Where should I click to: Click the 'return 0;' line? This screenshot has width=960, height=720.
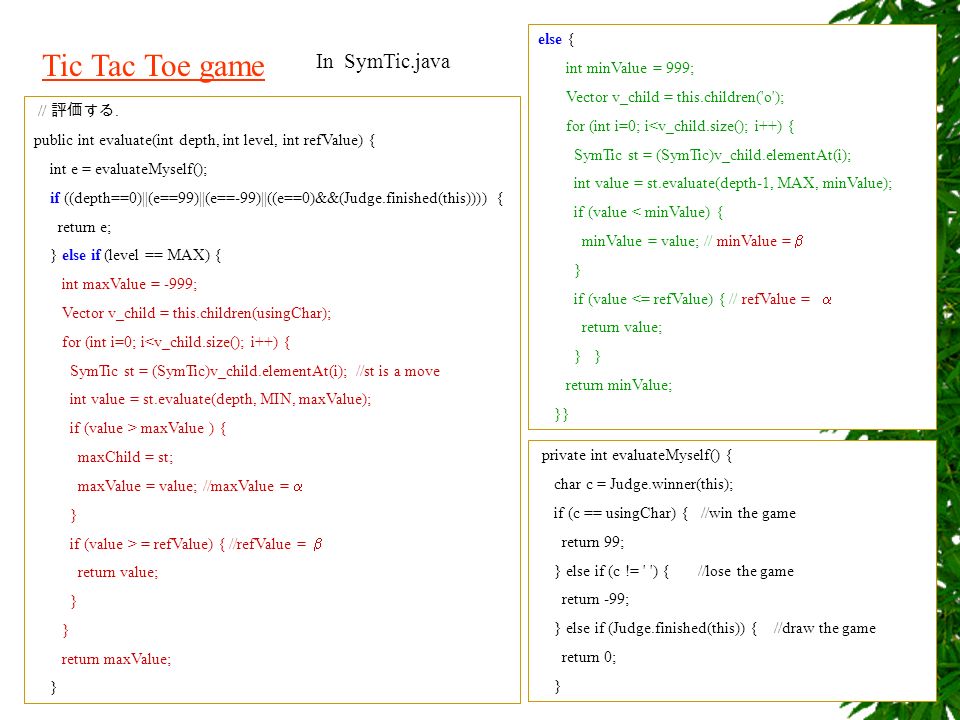[x=588, y=658]
